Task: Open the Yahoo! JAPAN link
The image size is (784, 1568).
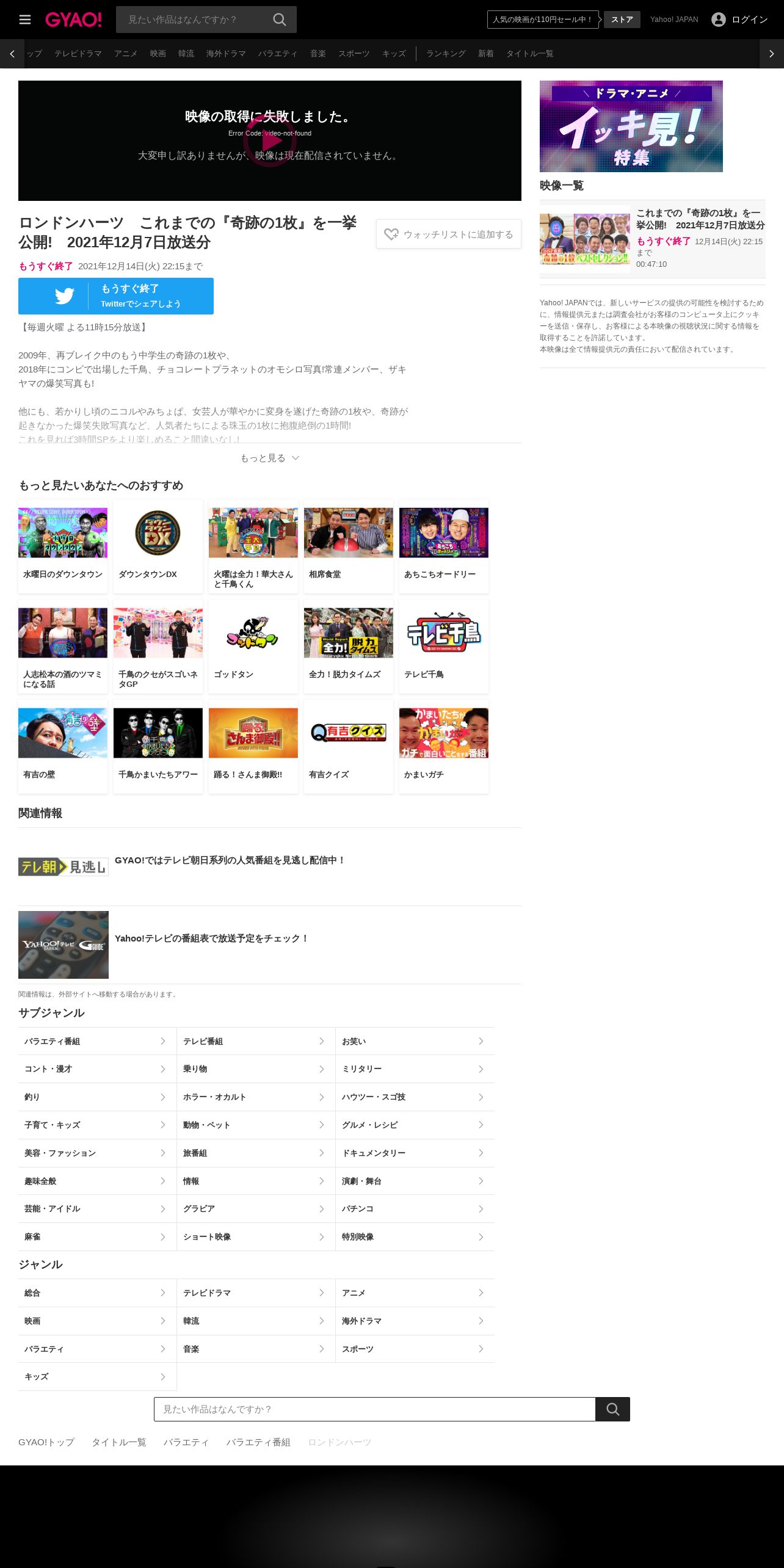Action: click(x=674, y=20)
